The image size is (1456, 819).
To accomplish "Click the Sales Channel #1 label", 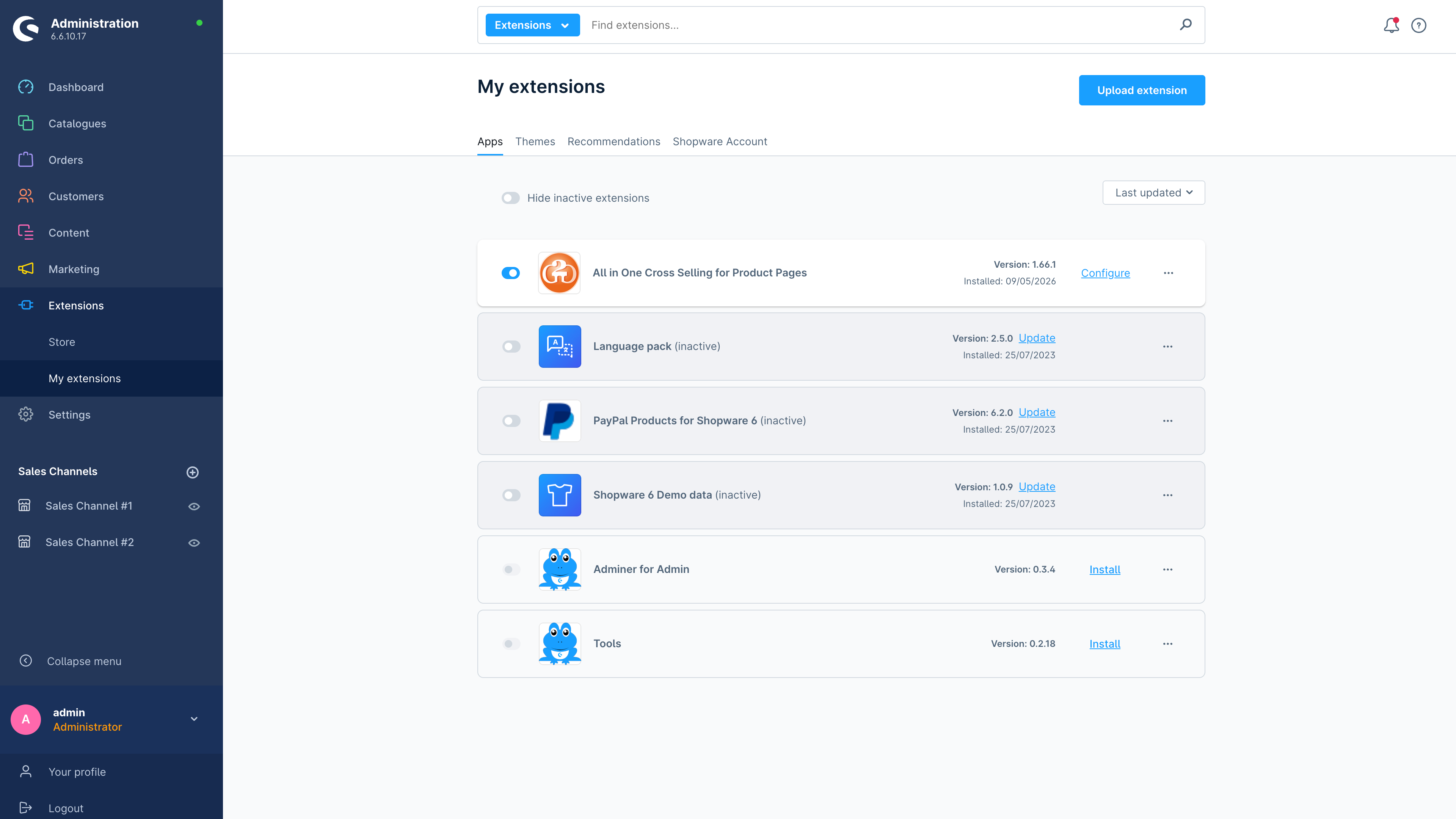I will tap(89, 506).
